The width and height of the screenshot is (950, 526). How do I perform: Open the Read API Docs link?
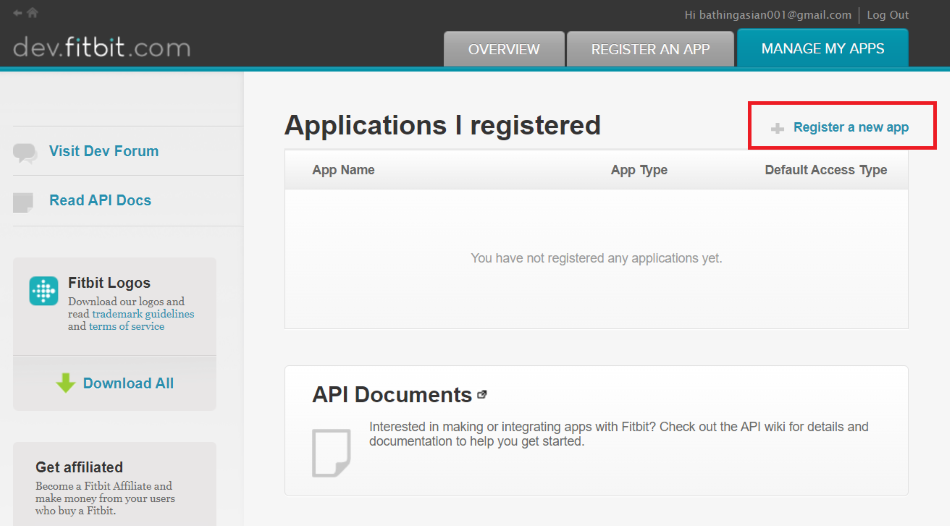(x=100, y=200)
